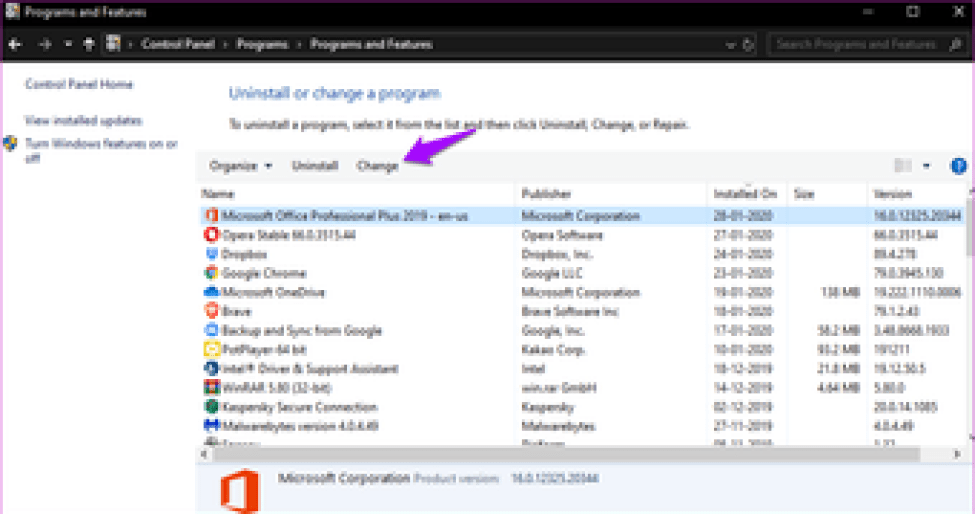Click the Uninstall toolbar button
The image size is (975, 514).
315,166
